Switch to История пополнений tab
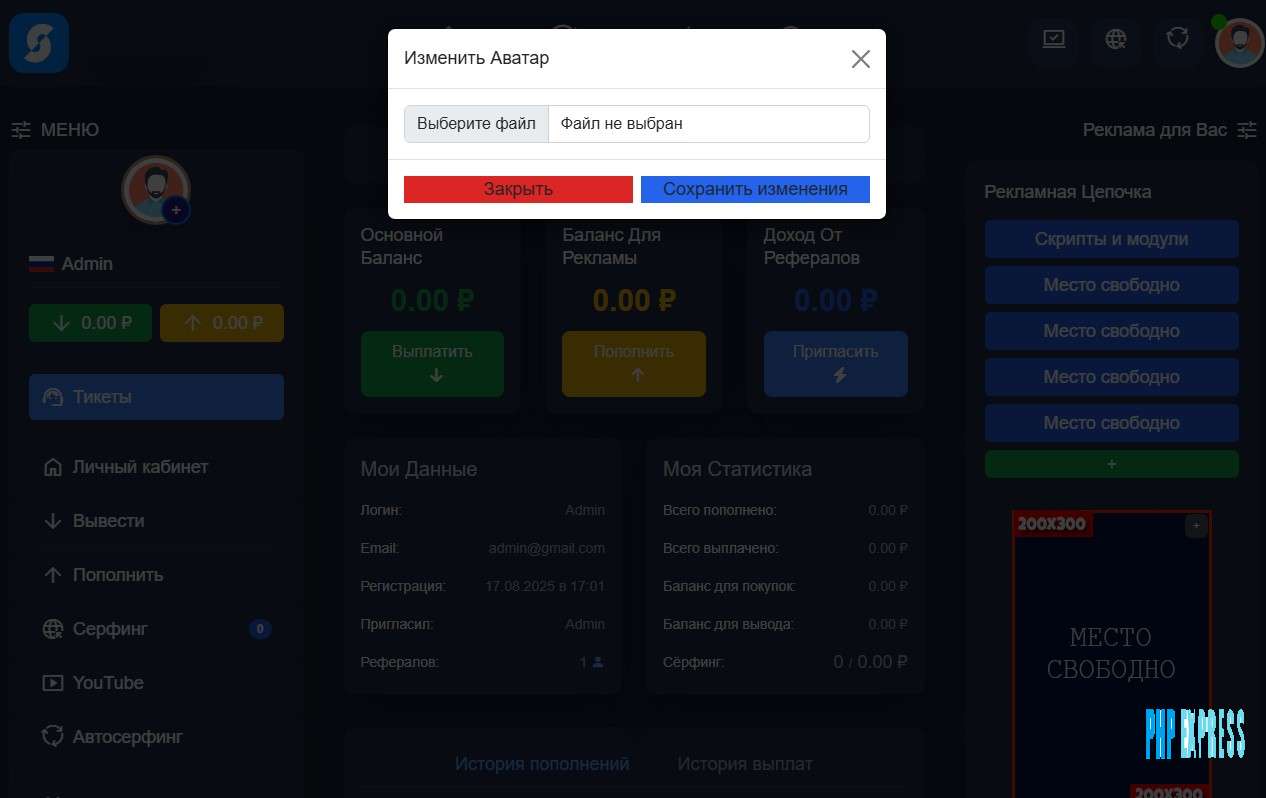This screenshot has width=1266, height=798. tap(542, 764)
